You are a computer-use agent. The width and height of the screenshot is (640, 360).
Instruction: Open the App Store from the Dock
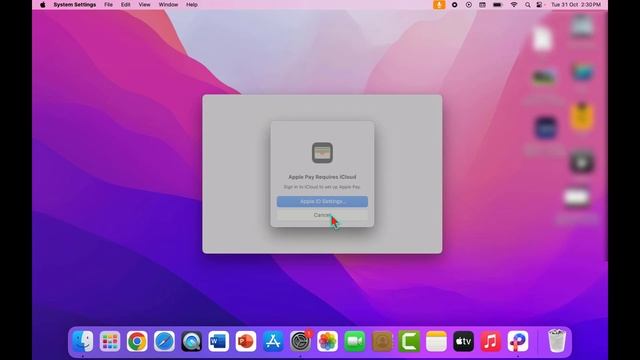point(273,341)
